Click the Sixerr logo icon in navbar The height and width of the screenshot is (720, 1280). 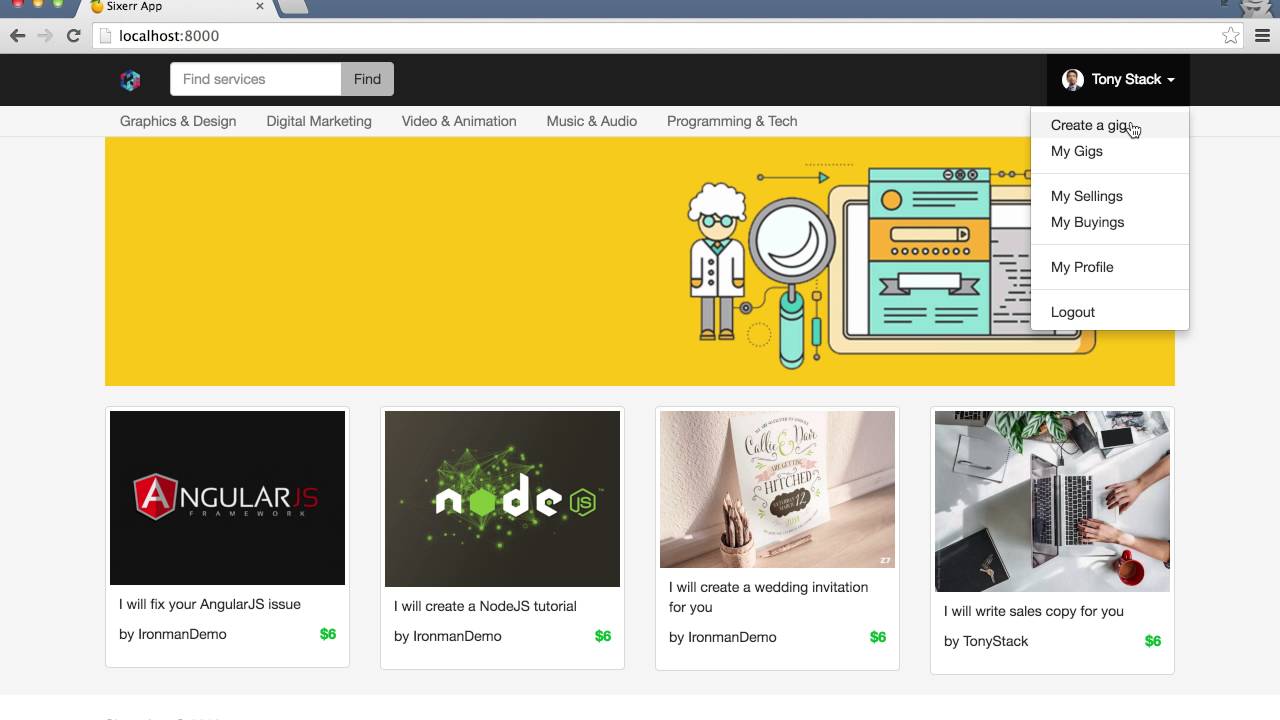pyautogui.click(x=130, y=80)
